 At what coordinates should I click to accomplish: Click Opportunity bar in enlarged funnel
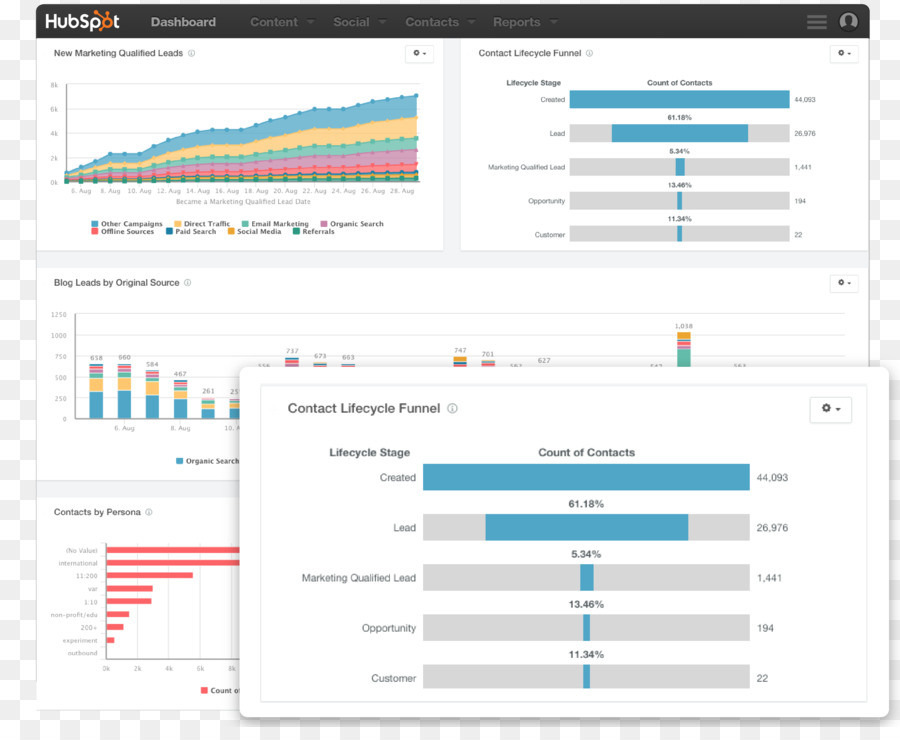(587, 627)
